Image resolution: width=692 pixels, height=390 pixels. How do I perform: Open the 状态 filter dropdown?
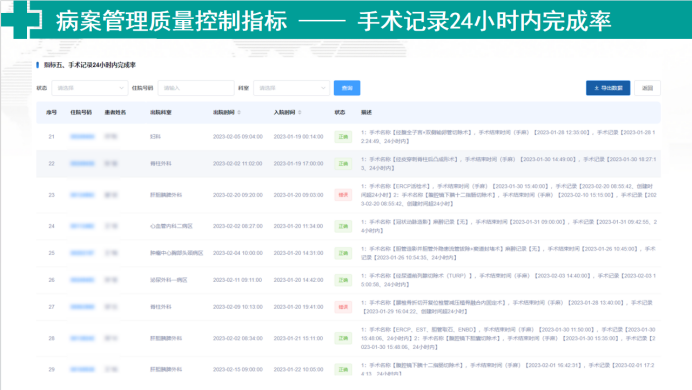click(x=90, y=88)
